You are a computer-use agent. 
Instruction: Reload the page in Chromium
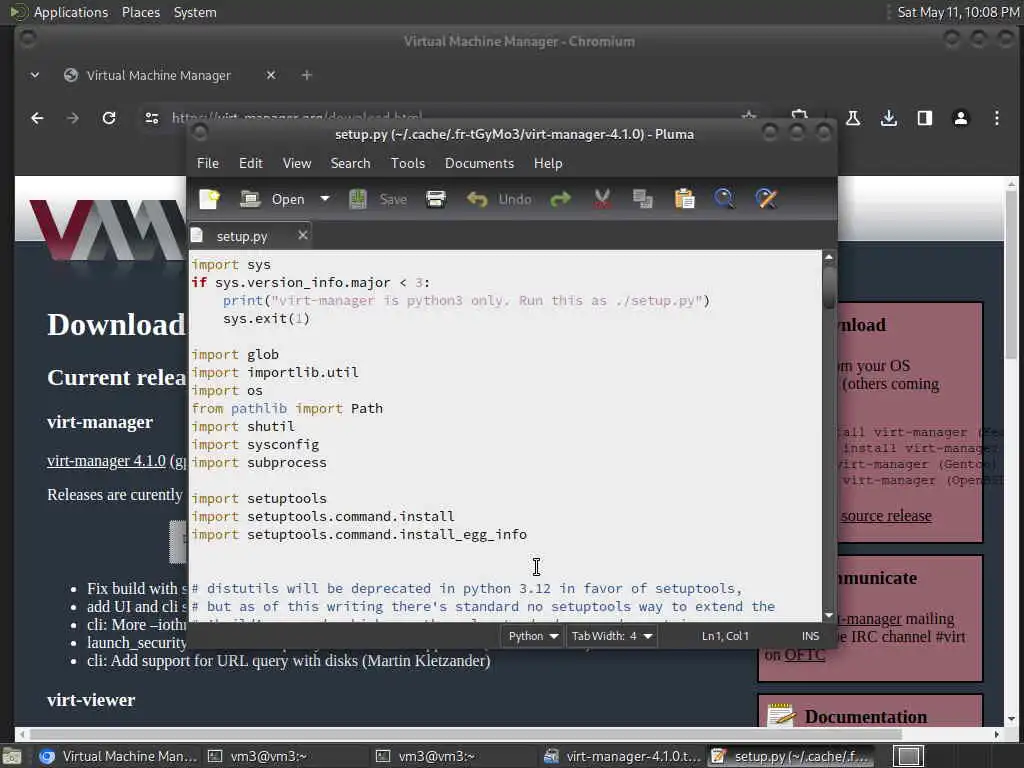(109, 118)
